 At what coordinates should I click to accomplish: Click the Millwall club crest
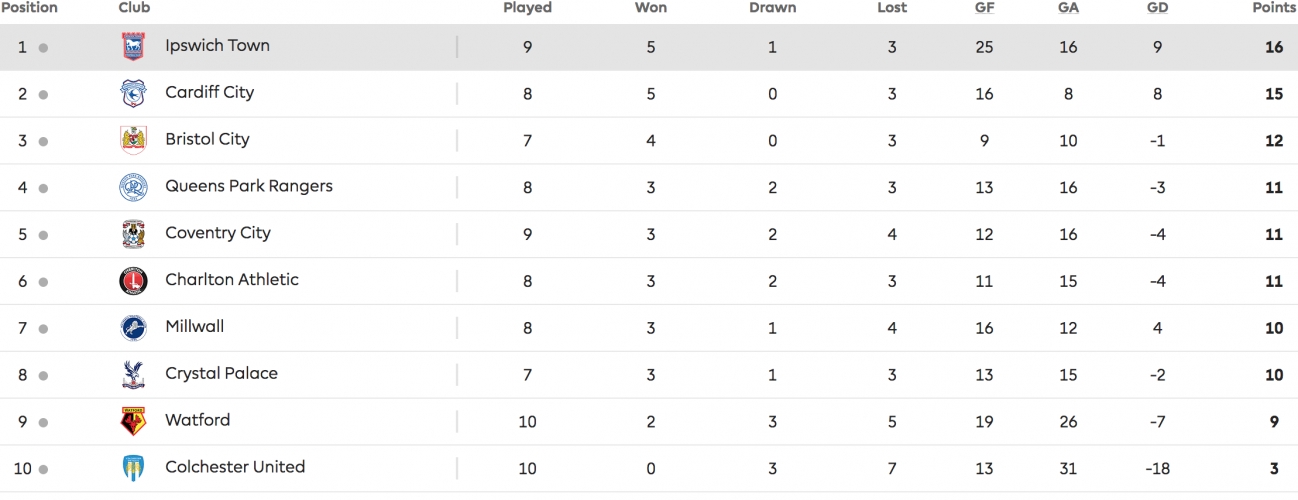point(133,328)
